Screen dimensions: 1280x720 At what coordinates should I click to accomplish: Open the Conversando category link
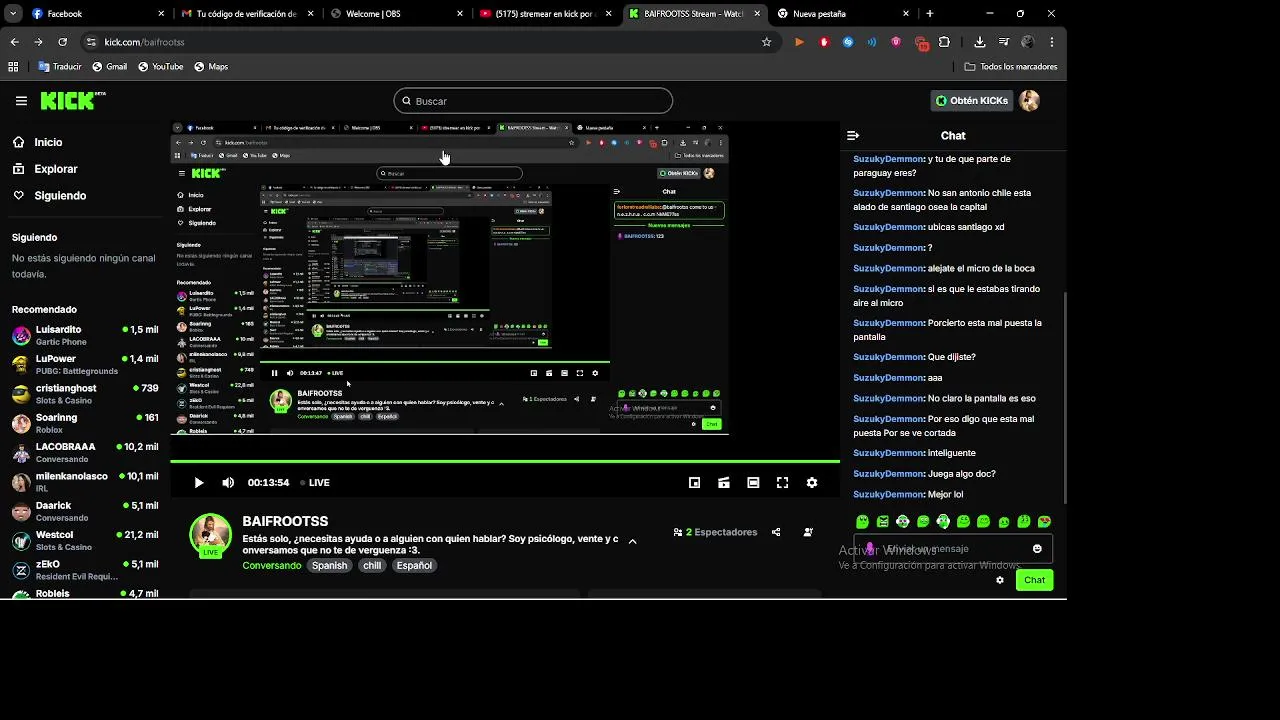tap(272, 566)
